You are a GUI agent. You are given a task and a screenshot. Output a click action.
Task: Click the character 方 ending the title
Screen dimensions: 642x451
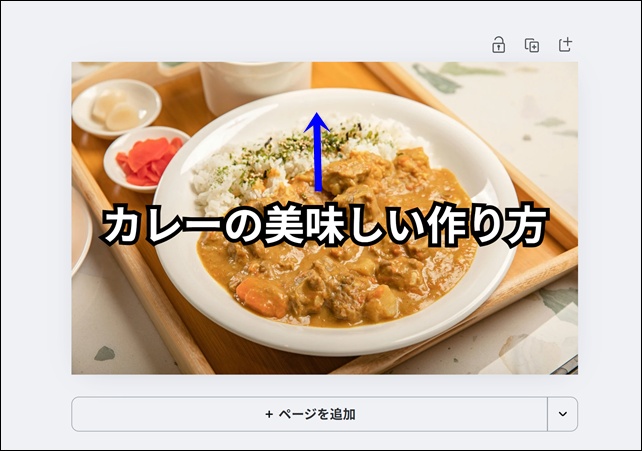pyautogui.click(x=527, y=226)
